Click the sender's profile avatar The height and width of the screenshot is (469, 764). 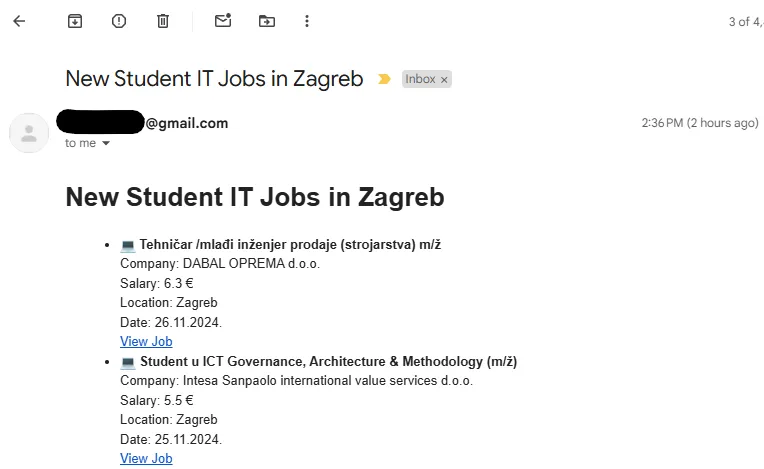(29, 133)
